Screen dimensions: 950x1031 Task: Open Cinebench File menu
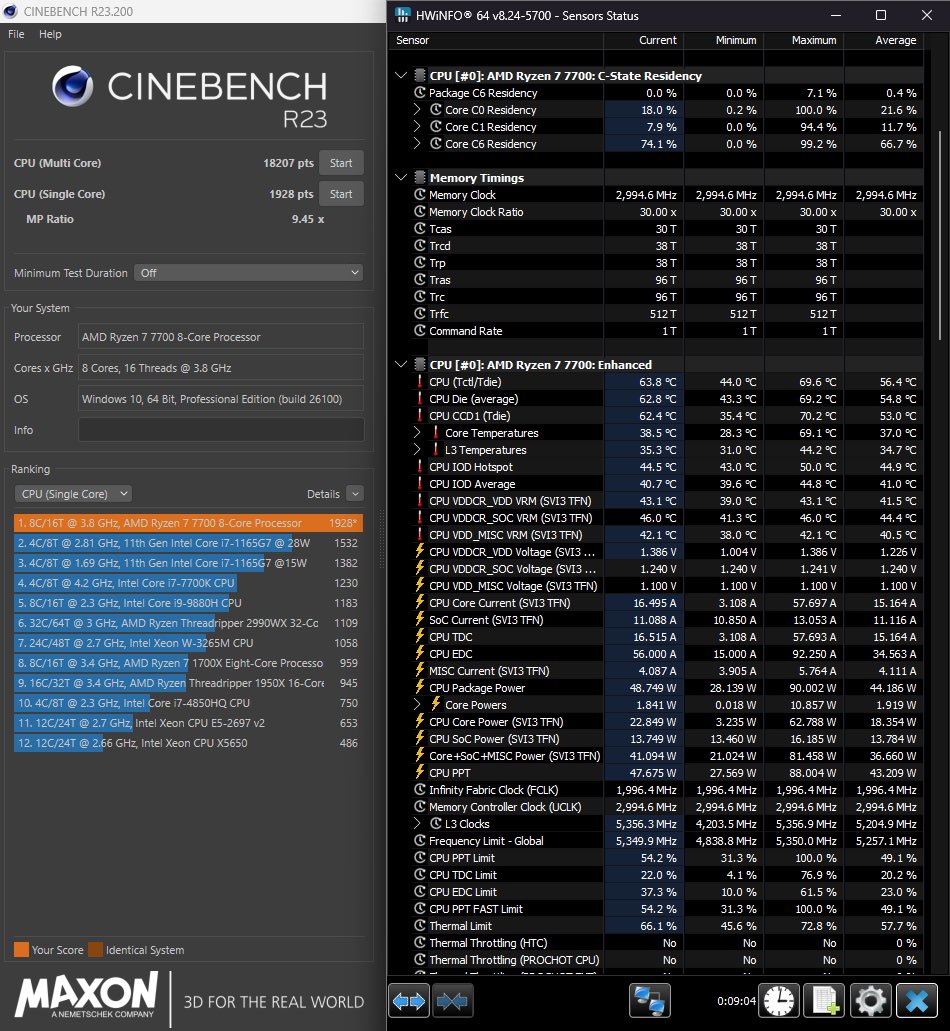click(x=16, y=34)
